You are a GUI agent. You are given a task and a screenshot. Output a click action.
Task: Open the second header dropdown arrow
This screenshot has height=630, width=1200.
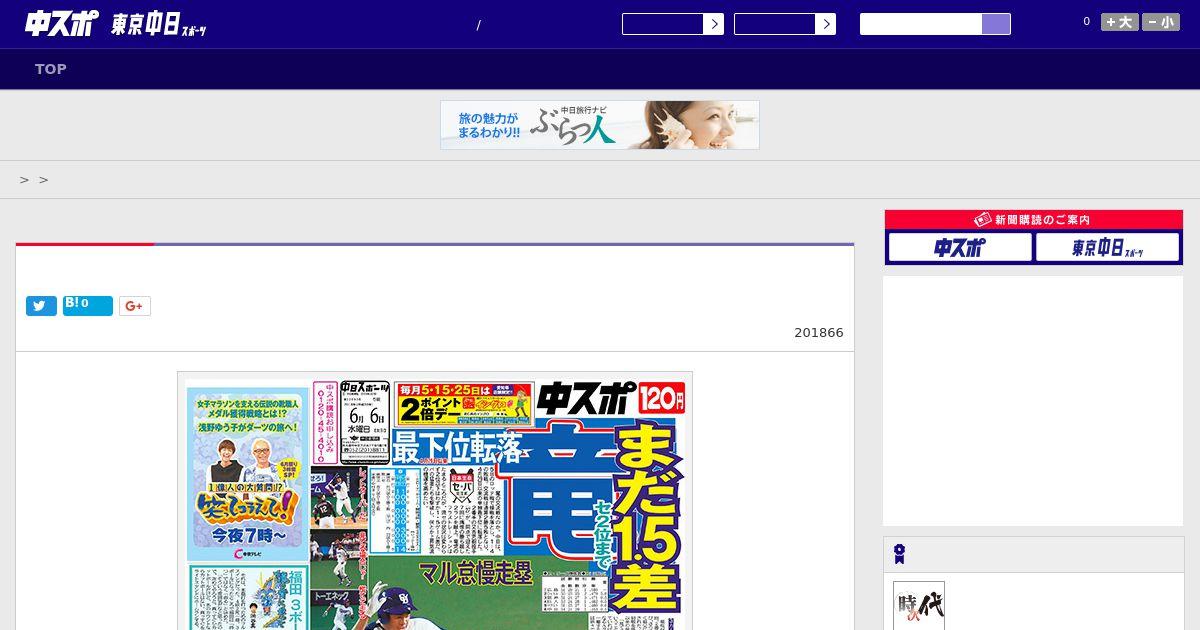(825, 24)
